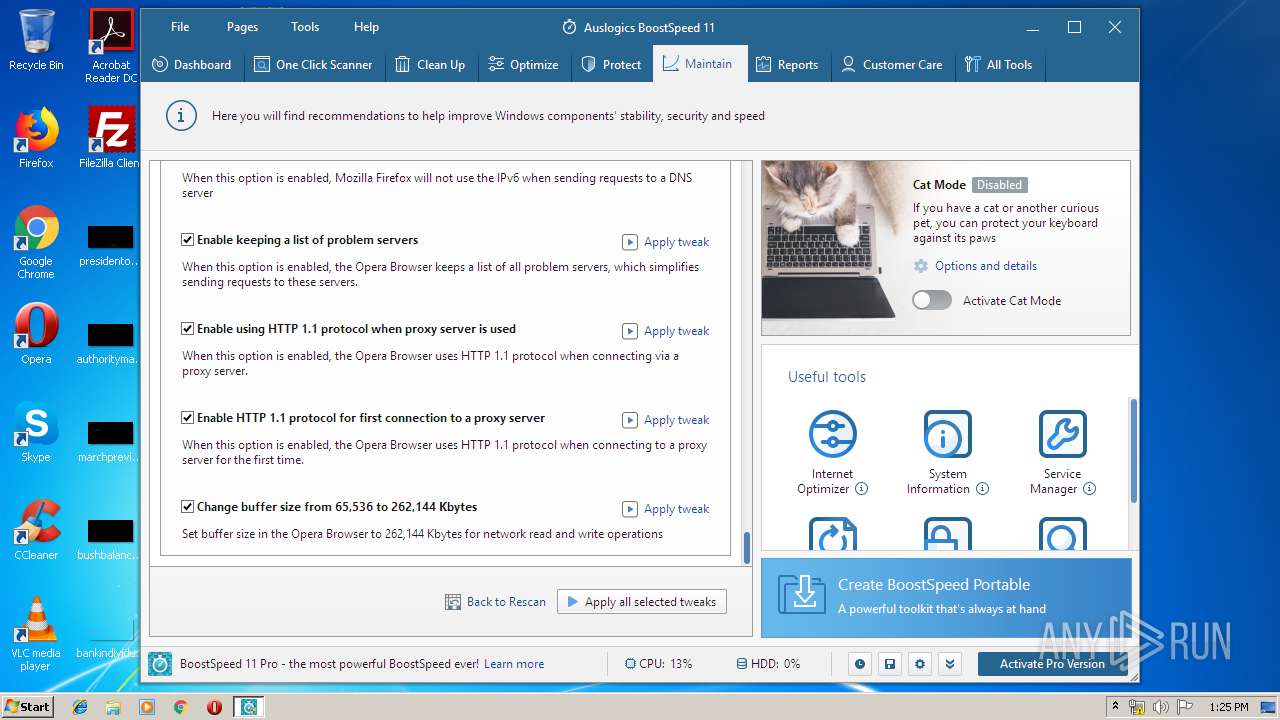Switch to the Optimize tab
This screenshot has height=720, width=1280.
click(x=523, y=64)
